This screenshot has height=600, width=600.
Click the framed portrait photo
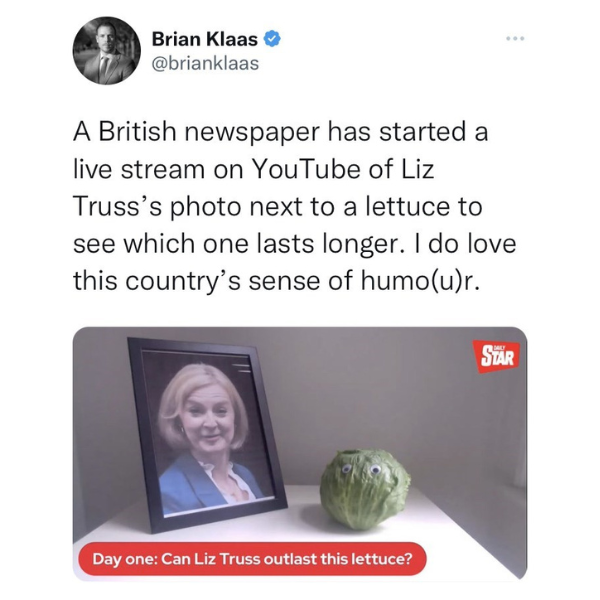click(206, 434)
